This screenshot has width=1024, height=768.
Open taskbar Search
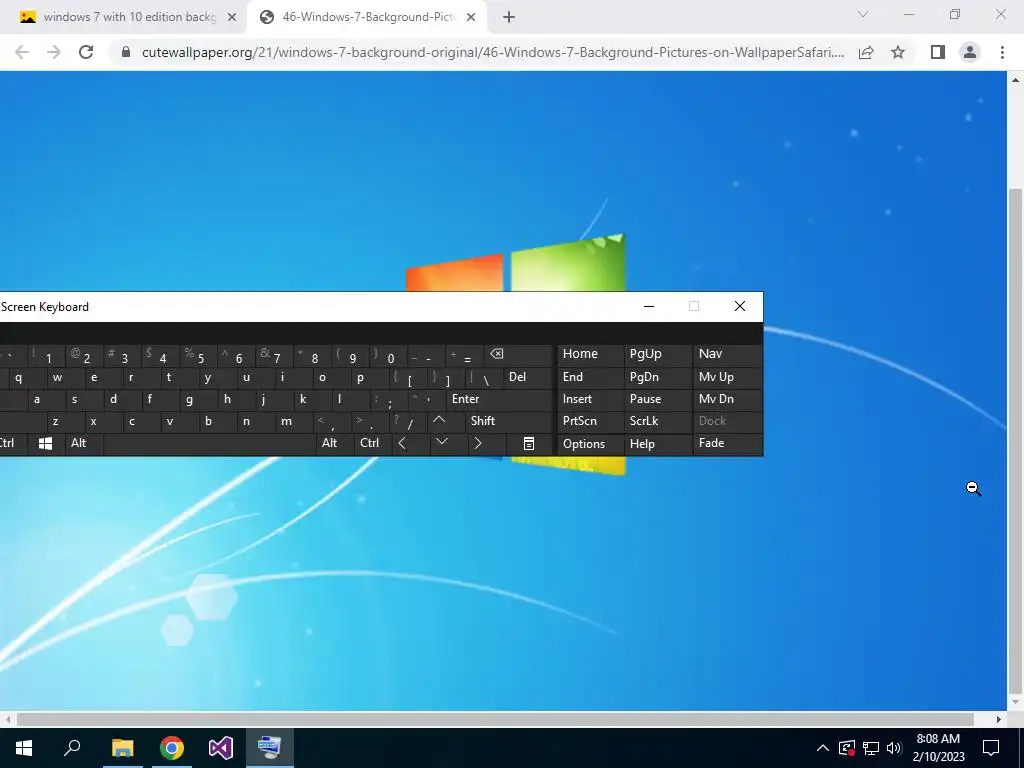(72, 748)
